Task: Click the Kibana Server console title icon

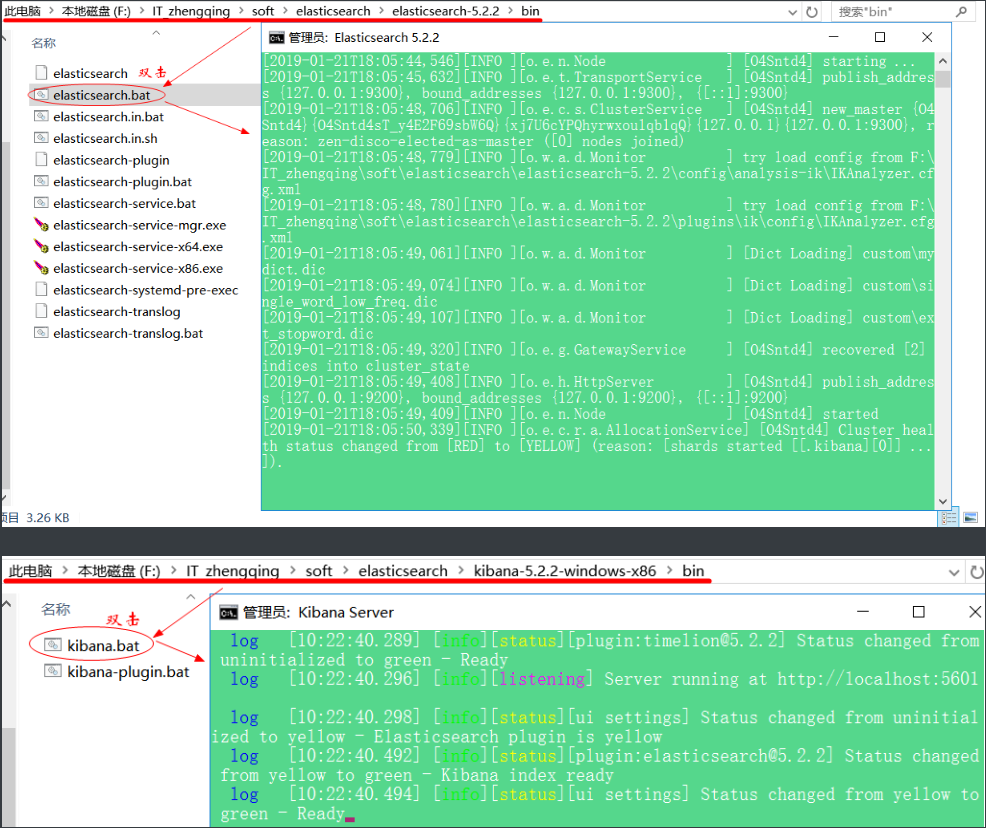Action: (228, 612)
